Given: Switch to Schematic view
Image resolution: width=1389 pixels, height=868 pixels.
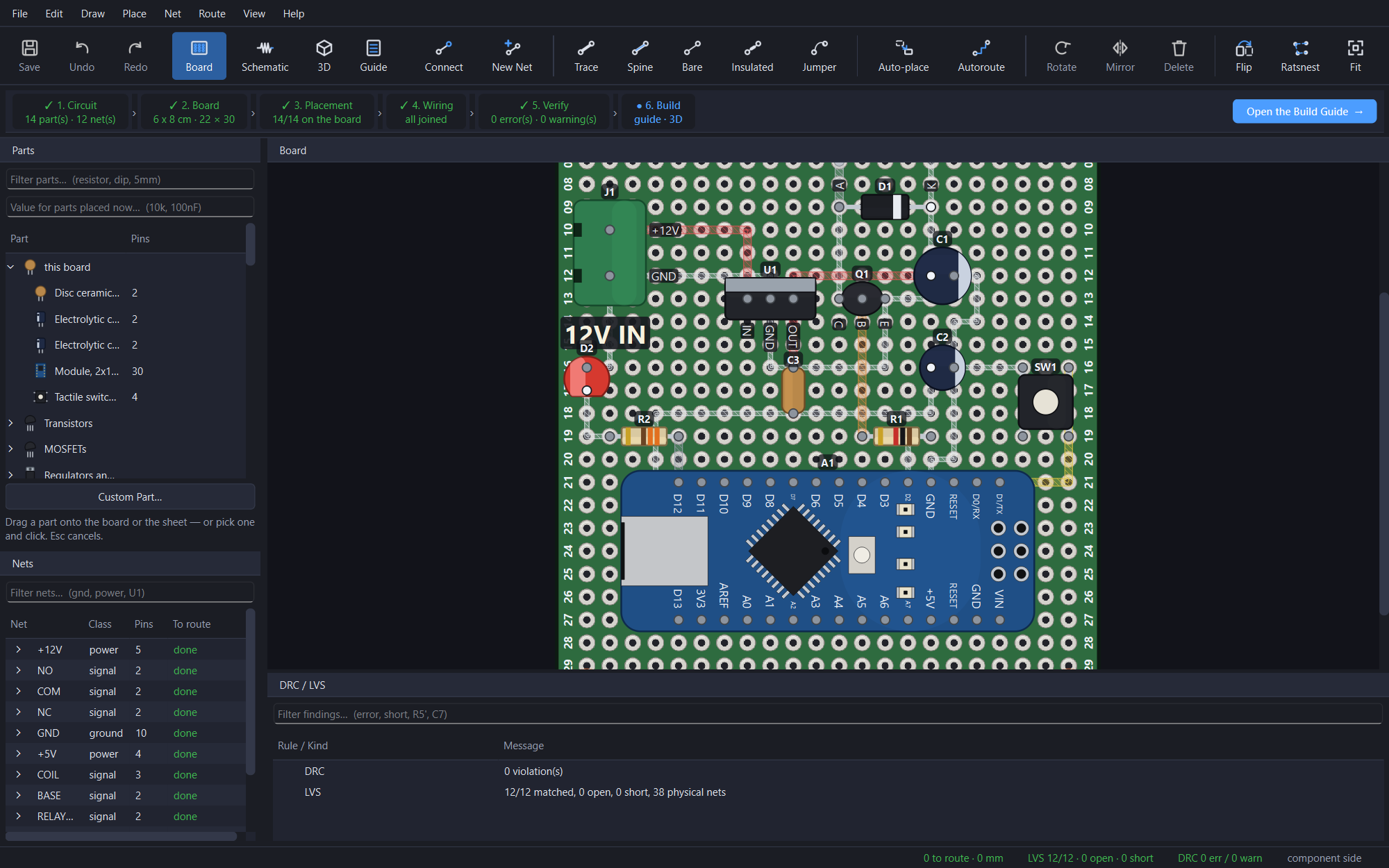Looking at the screenshot, I should pos(265,56).
